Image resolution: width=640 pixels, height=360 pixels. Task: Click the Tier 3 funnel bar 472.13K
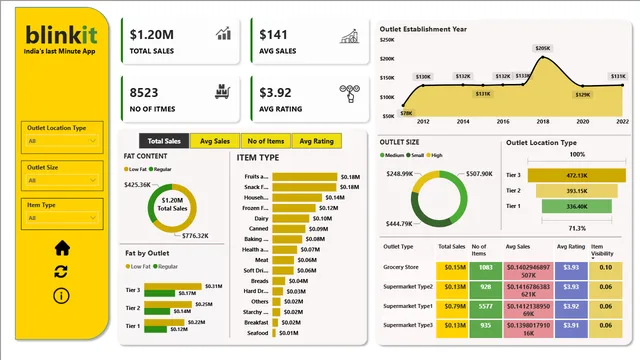tap(577, 175)
